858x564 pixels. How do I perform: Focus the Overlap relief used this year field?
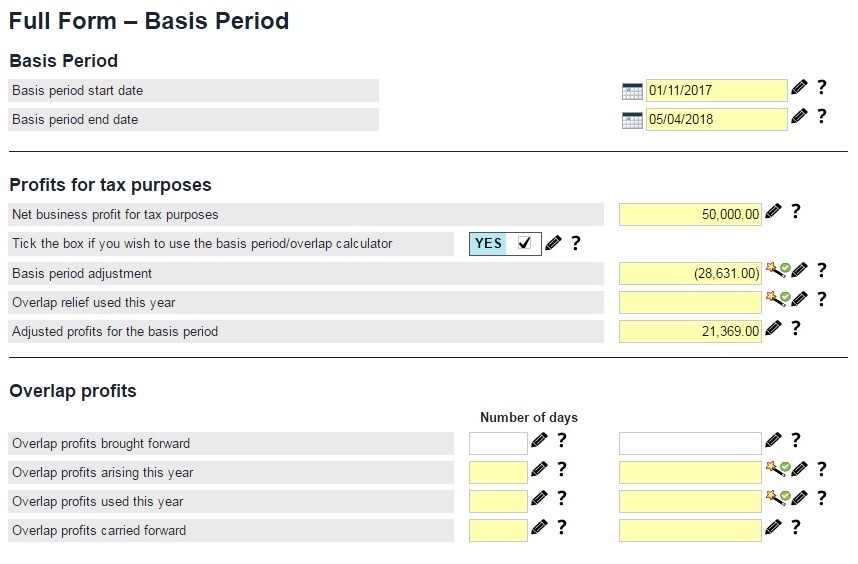pyautogui.click(x=690, y=302)
